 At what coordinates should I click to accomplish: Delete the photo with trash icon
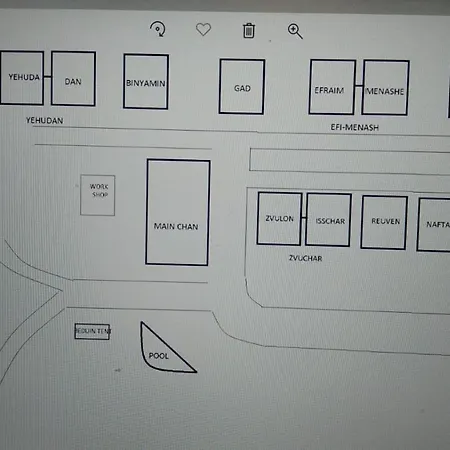pyautogui.click(x=249, y=31)
